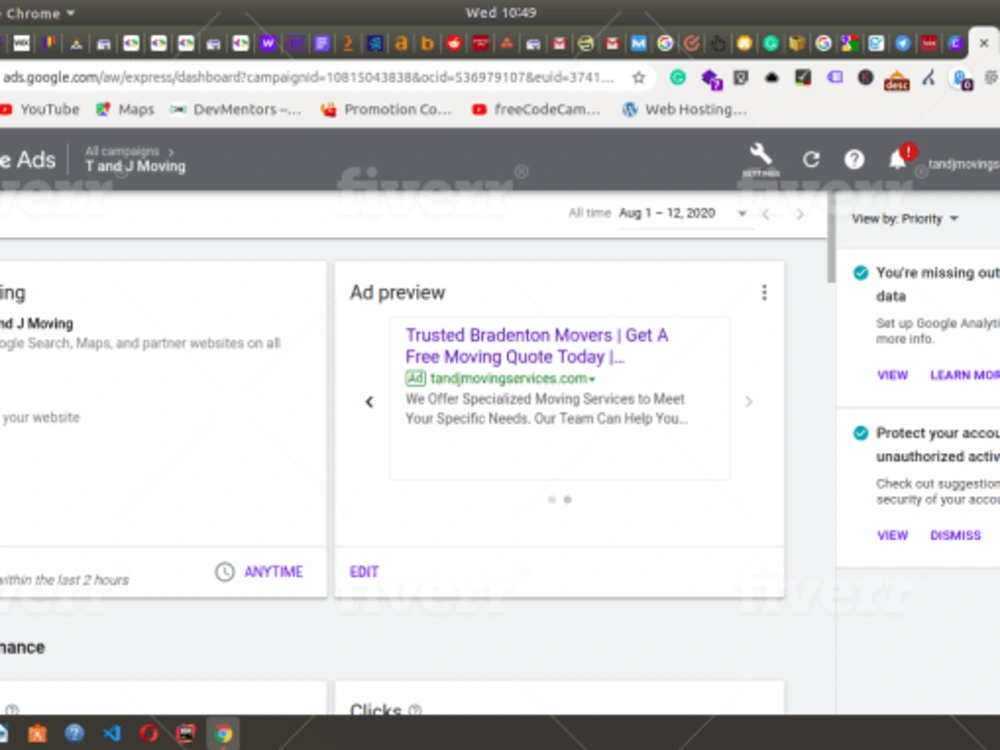Image resolution: width=1000 pixels, height=750 pixels.
Task: Open the notifications bell icon
Action: (x=898, y=159)
